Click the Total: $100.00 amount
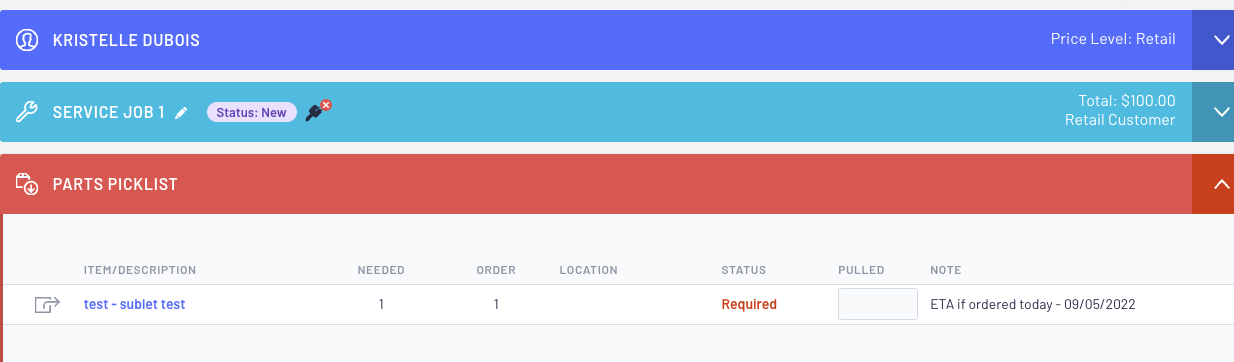The height and width of the screenshot is (362, 1234). point(1121,101)
